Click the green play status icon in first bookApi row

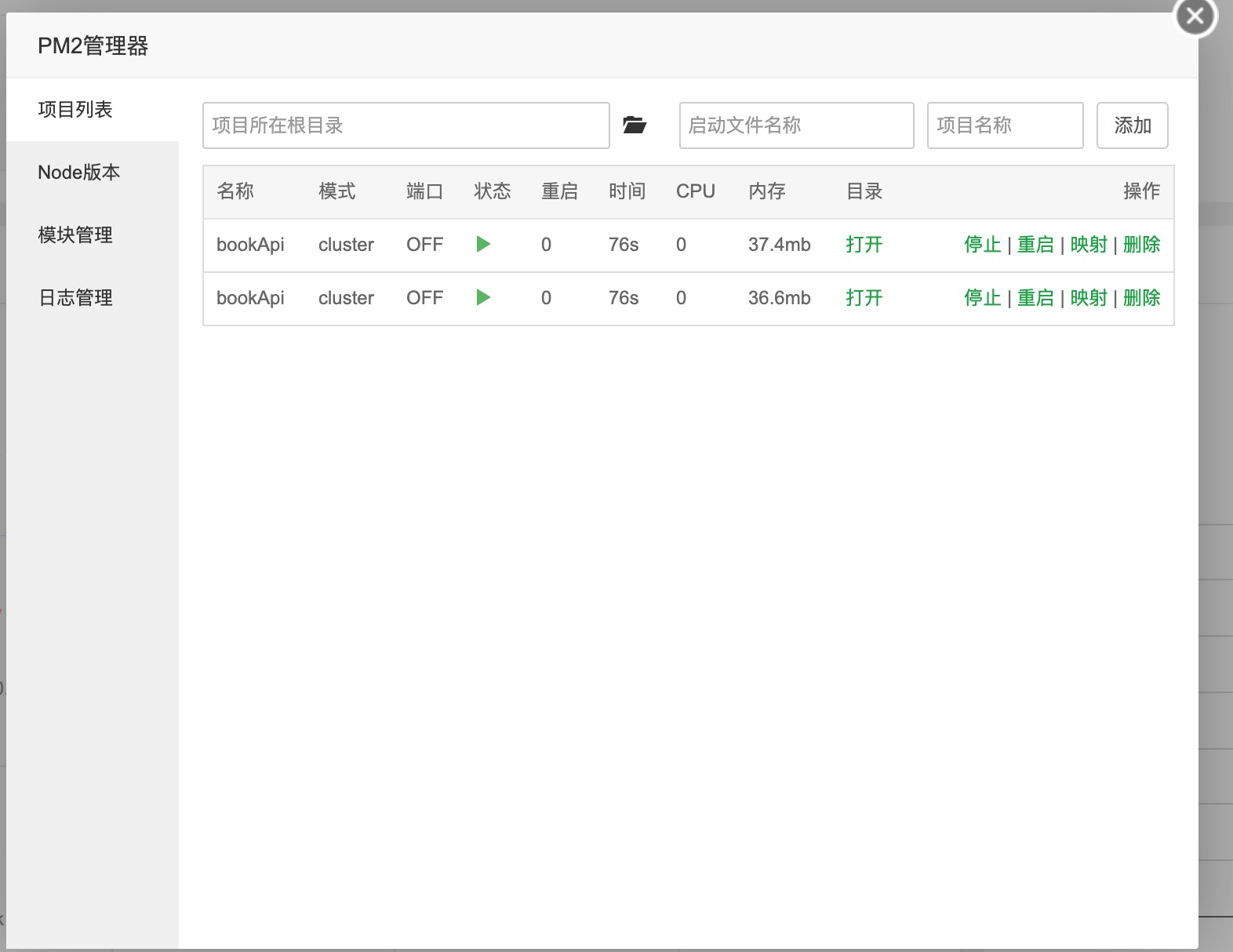[483, 245]
